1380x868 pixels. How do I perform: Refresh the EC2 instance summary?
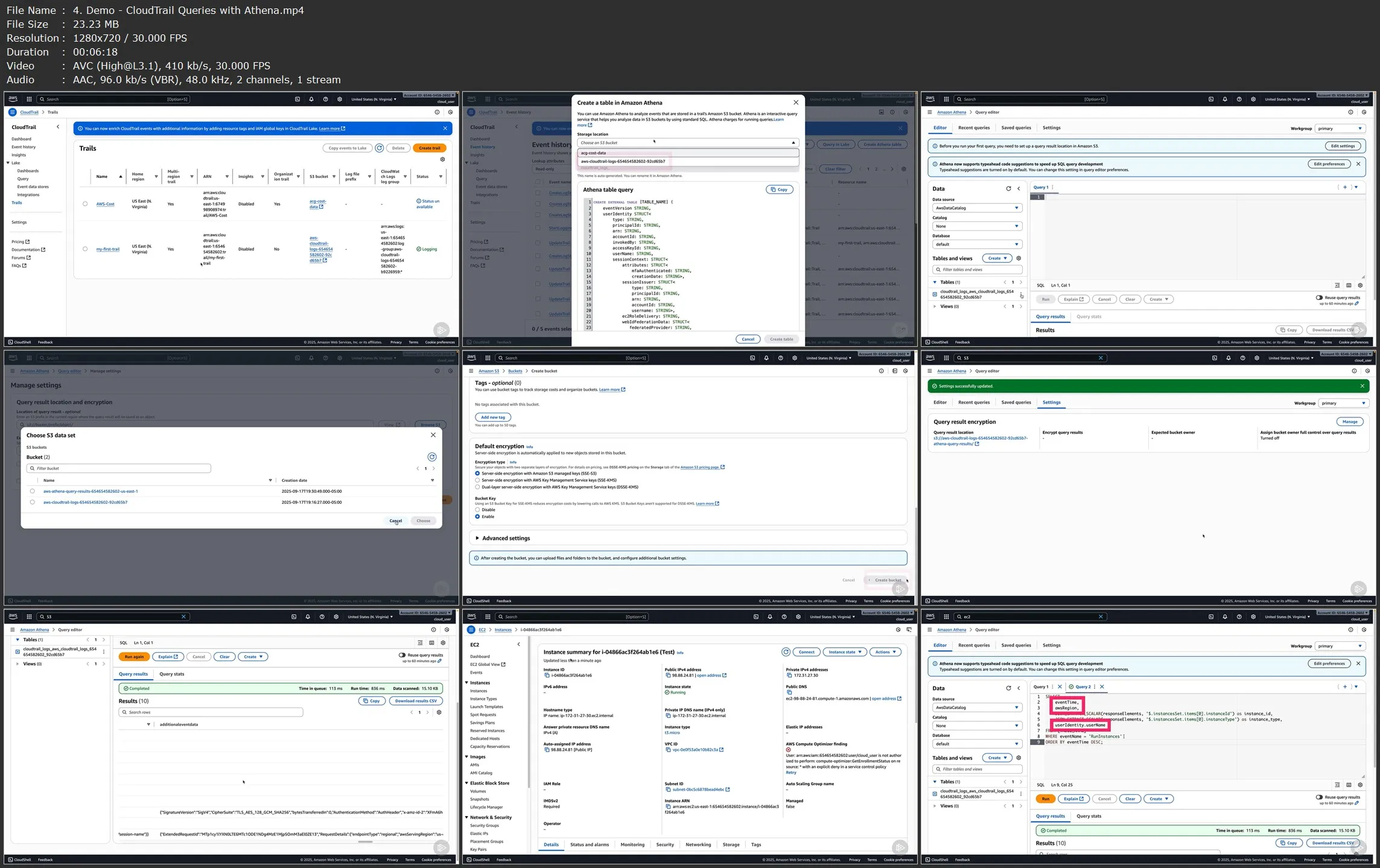pyautogui.click(x=786, y=652)
